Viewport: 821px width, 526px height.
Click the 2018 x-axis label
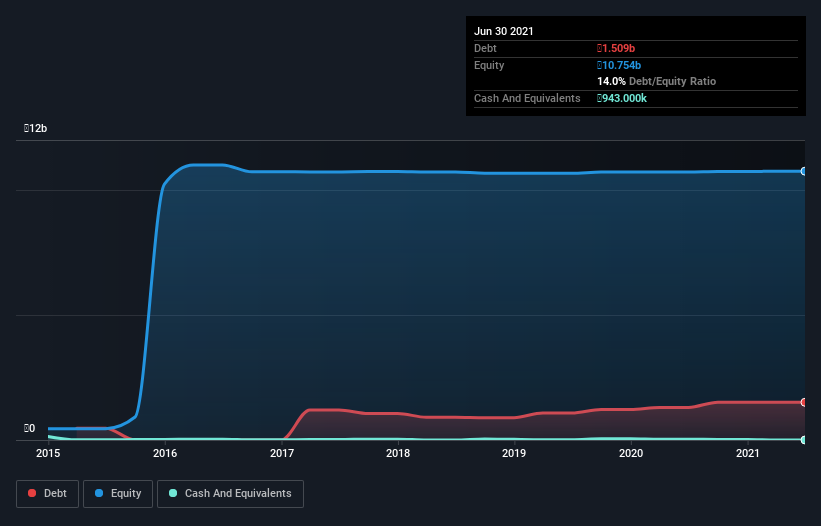(398, 453)
